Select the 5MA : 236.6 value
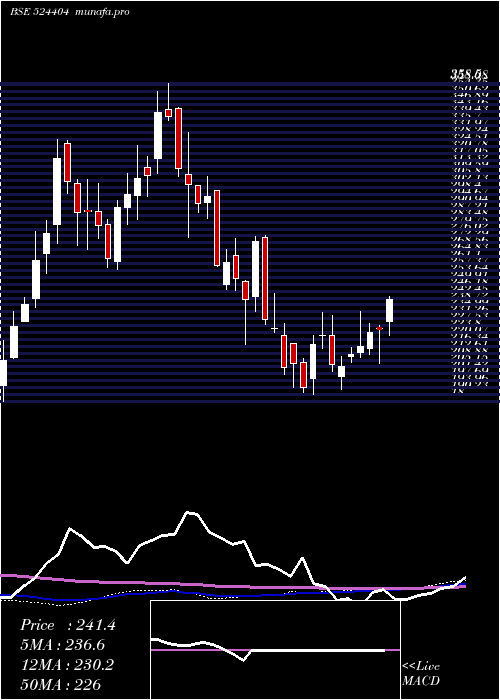This screenshot has width=500, height=700. pos(64,645)
